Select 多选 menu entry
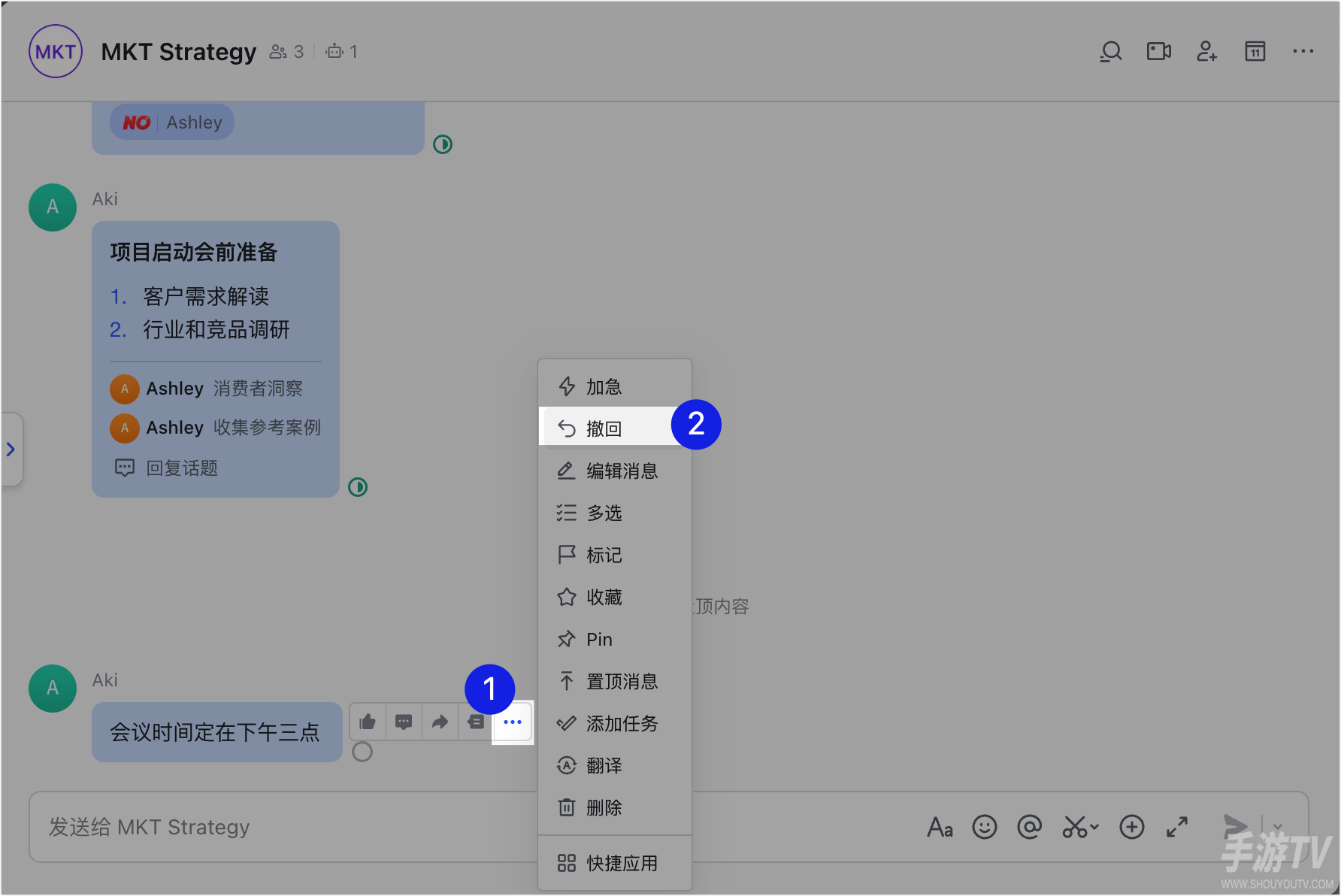This screenshot has width=1341, height=896. tap(615, 513)
